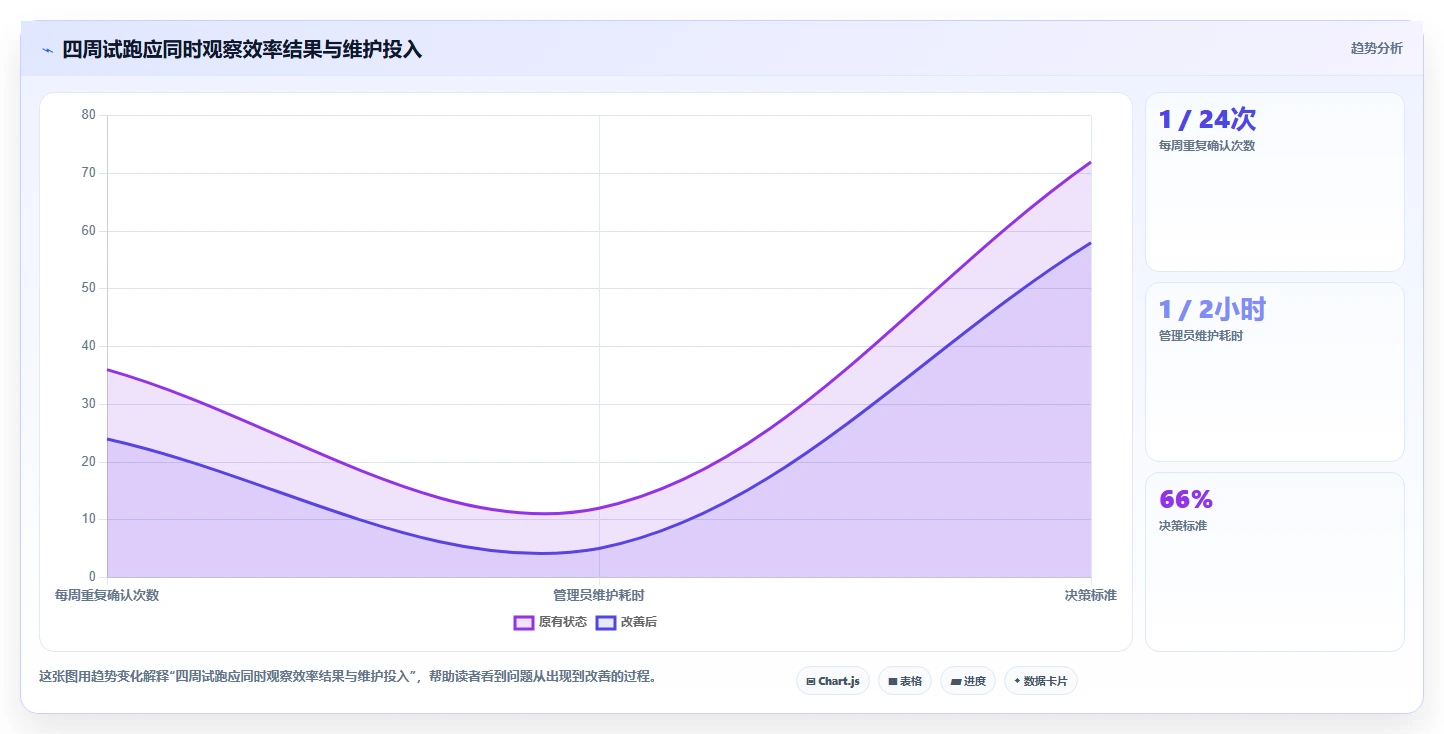This screenshot has width=1444, height=734.
Task: Click the icon inside the Chart.js chip
Action: tap(811, 681)
